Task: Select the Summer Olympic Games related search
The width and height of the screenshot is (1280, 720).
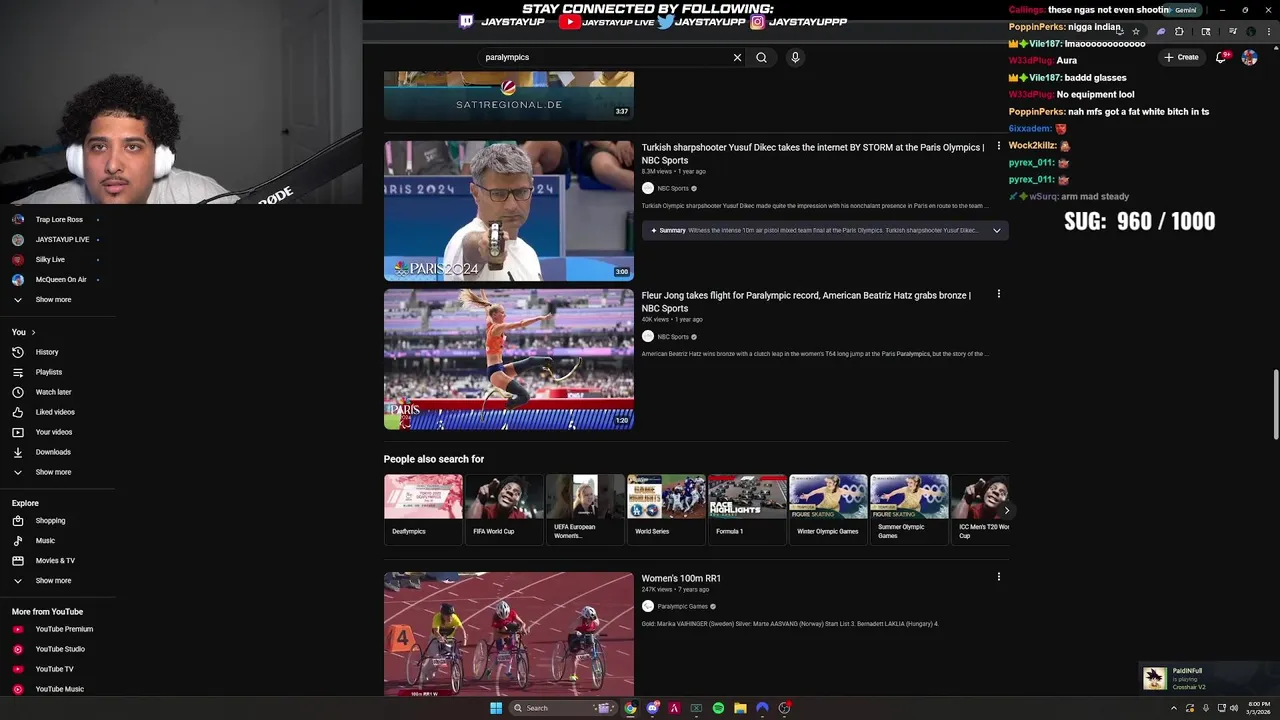Action: [909, 509]
